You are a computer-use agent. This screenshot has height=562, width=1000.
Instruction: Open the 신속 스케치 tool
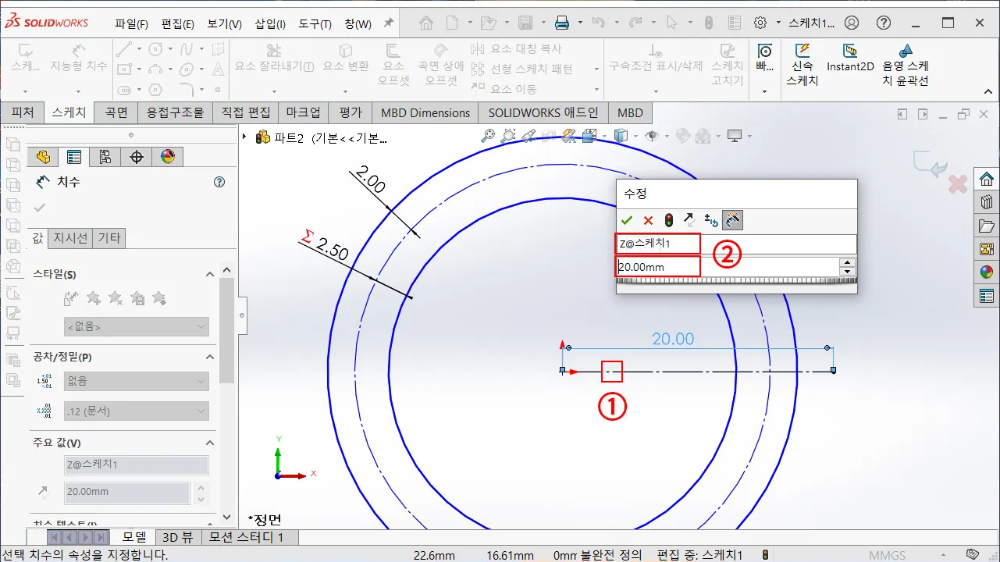802,64
